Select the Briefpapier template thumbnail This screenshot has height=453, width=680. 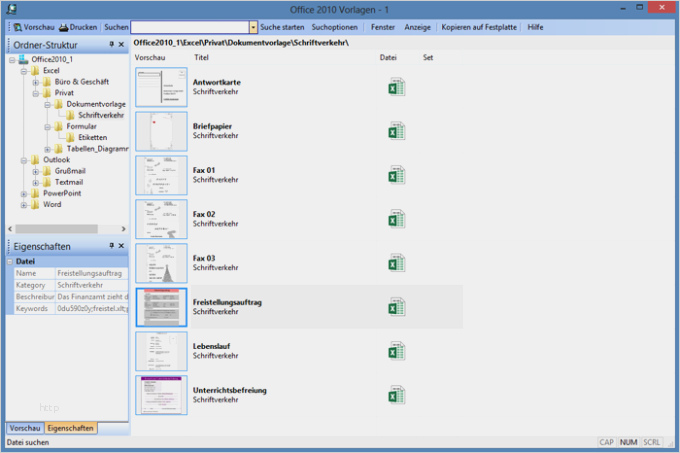(161, 131)
